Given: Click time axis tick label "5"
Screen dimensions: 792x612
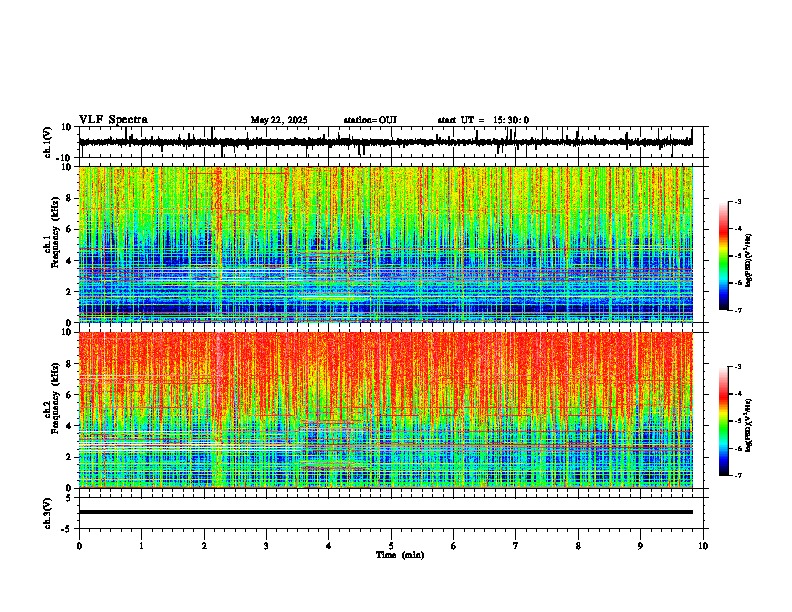Looking at the screenshot, I should (x=391, y=546).
